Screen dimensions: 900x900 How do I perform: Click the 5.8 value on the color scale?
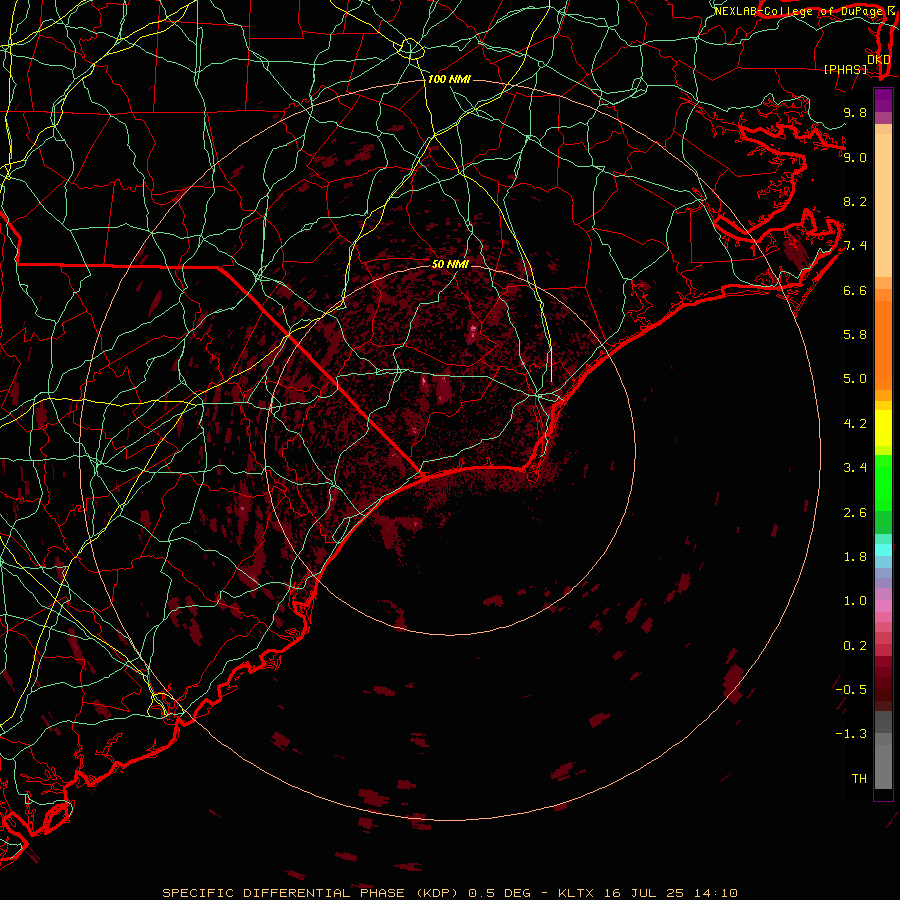pos(855,335)
